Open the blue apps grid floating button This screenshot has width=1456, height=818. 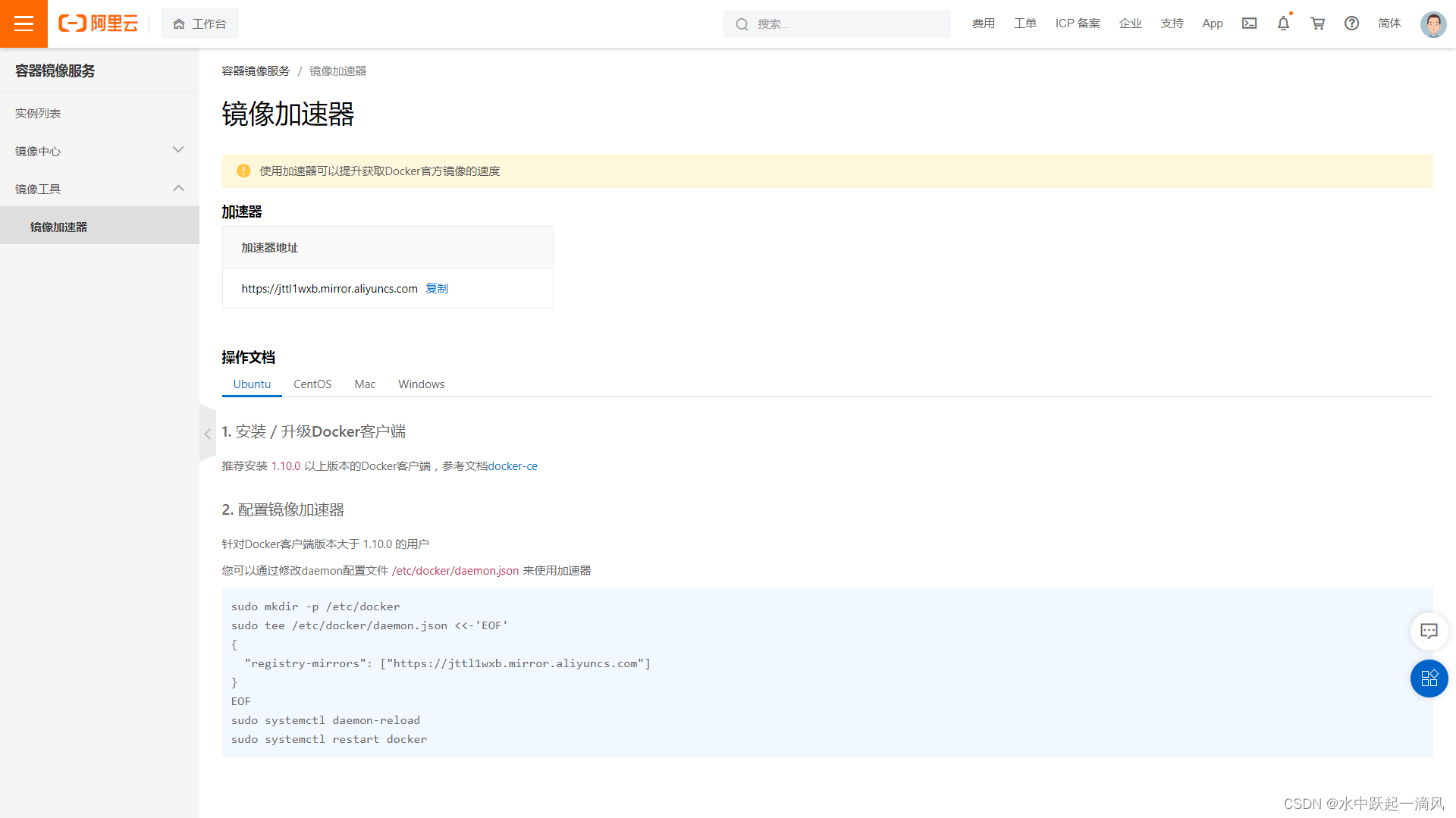point(1429,679)
